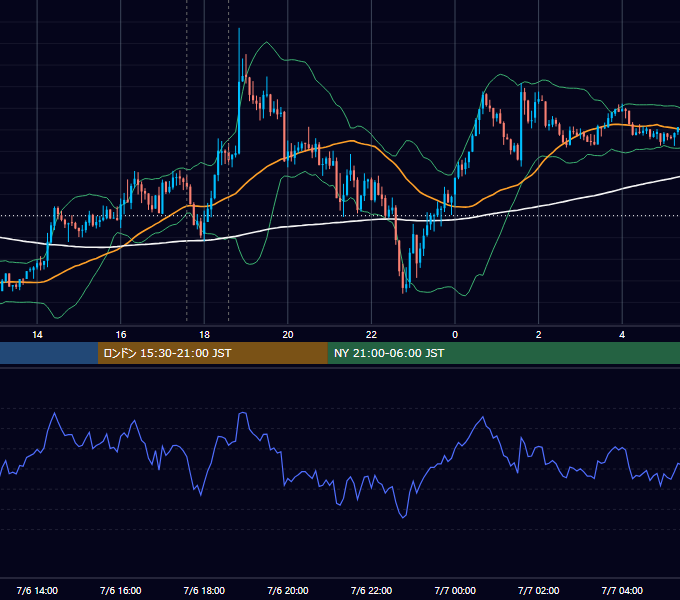Click the hour label 18 on time axis
This screenshot has width=680, height=600.
coord(204,335)
